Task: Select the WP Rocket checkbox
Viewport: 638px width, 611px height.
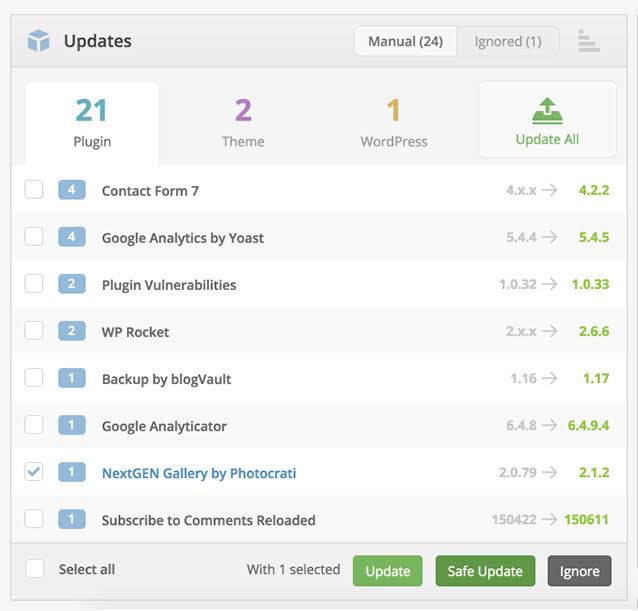Action: coord(34,330)
